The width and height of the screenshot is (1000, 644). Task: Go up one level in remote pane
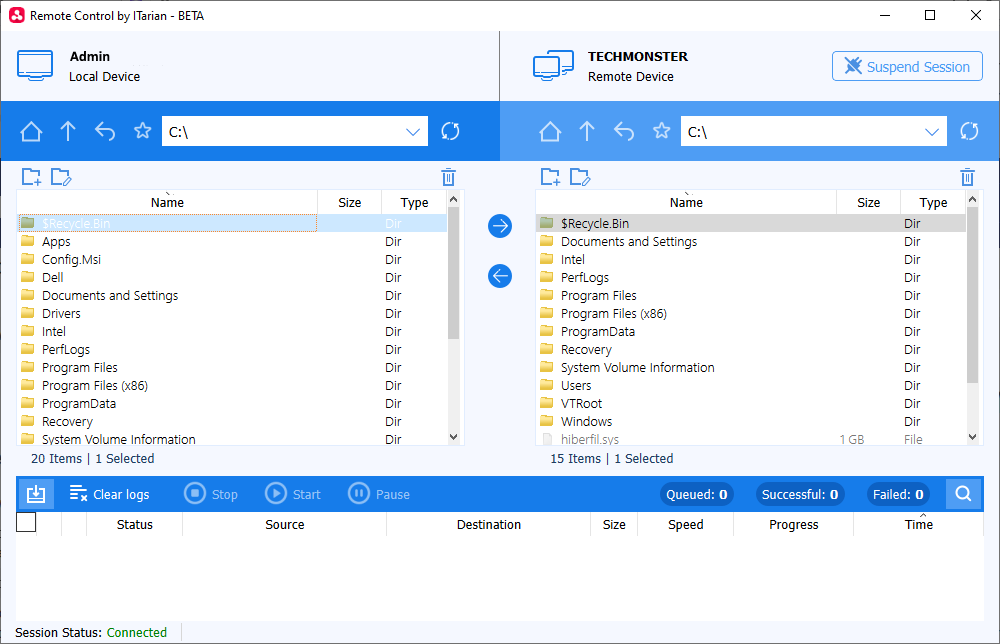(x=587, y=132)
